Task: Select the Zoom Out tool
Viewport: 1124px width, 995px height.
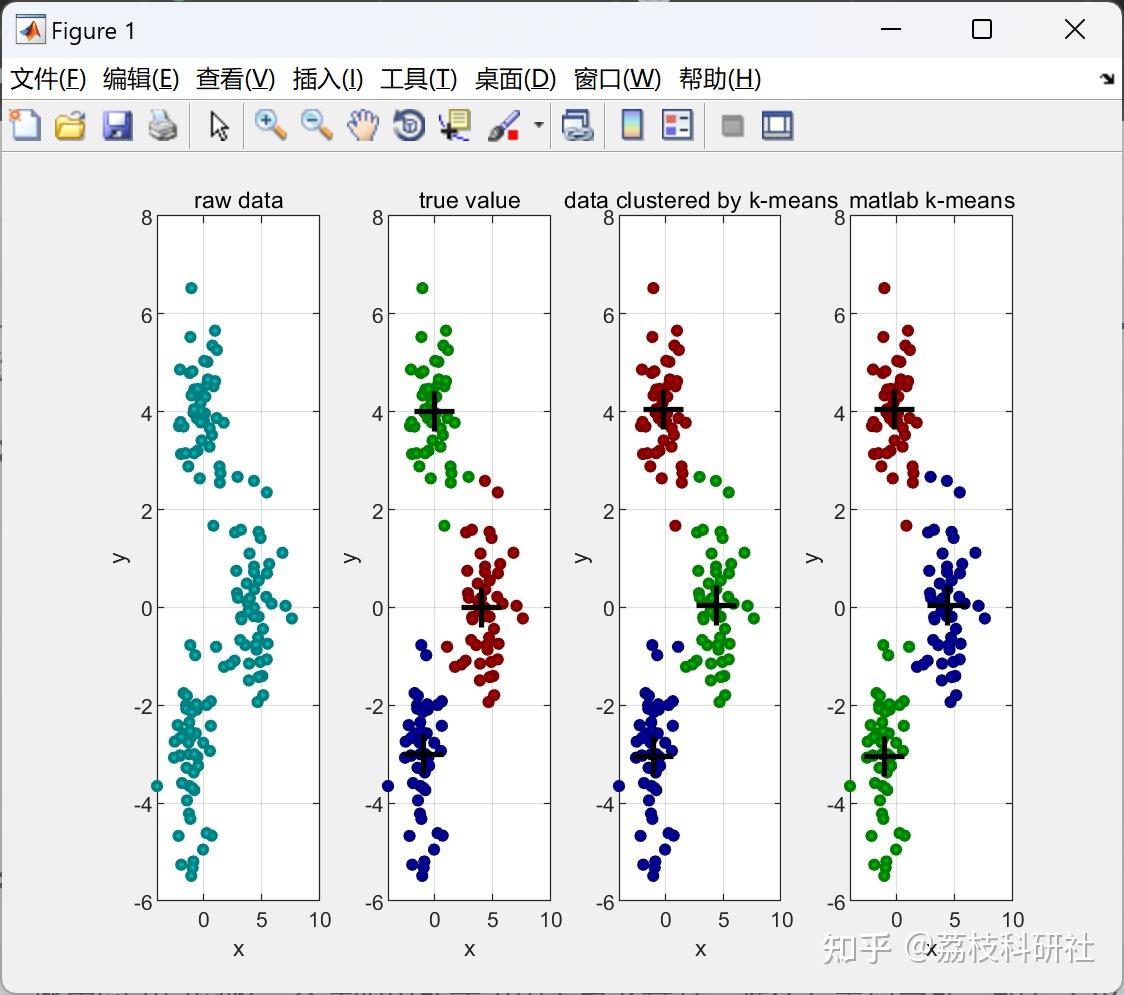Action: pyautogui.click(x=315, y=125)
